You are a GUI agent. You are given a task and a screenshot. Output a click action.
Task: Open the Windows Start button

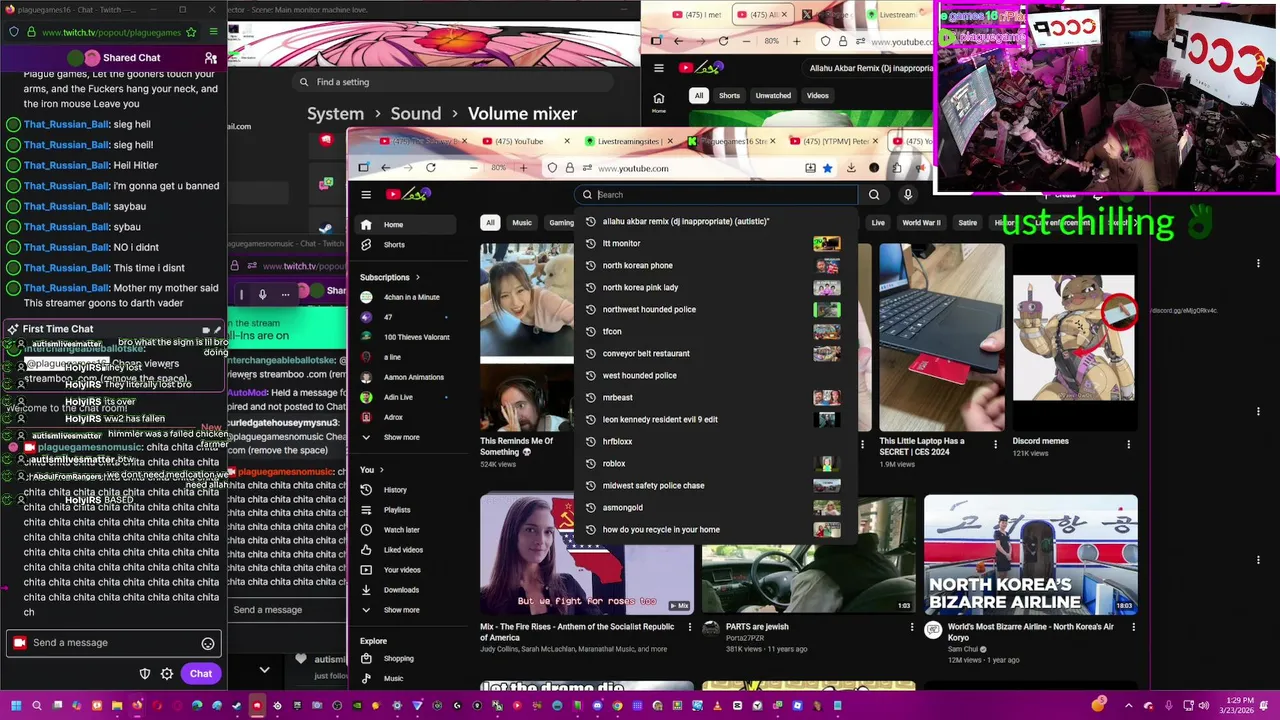[16, 706]
